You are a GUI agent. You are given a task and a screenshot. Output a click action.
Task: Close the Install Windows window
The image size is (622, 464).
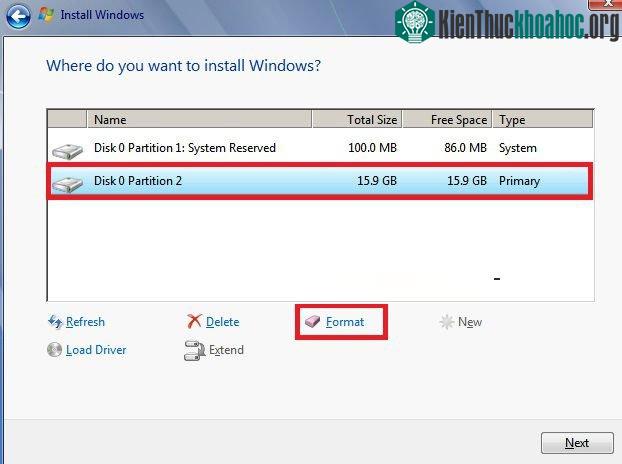(x=605, y=4)
